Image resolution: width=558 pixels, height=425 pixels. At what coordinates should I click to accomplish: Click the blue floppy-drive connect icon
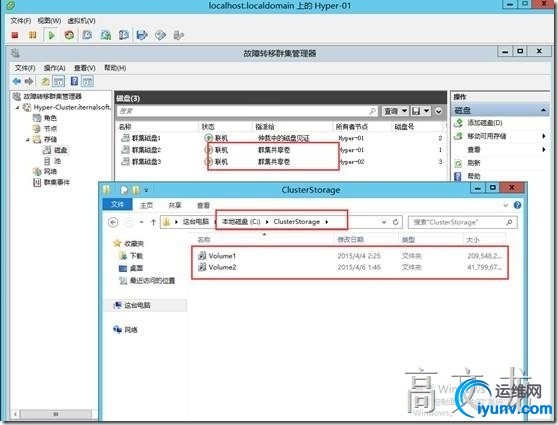(x=142, y=35)
